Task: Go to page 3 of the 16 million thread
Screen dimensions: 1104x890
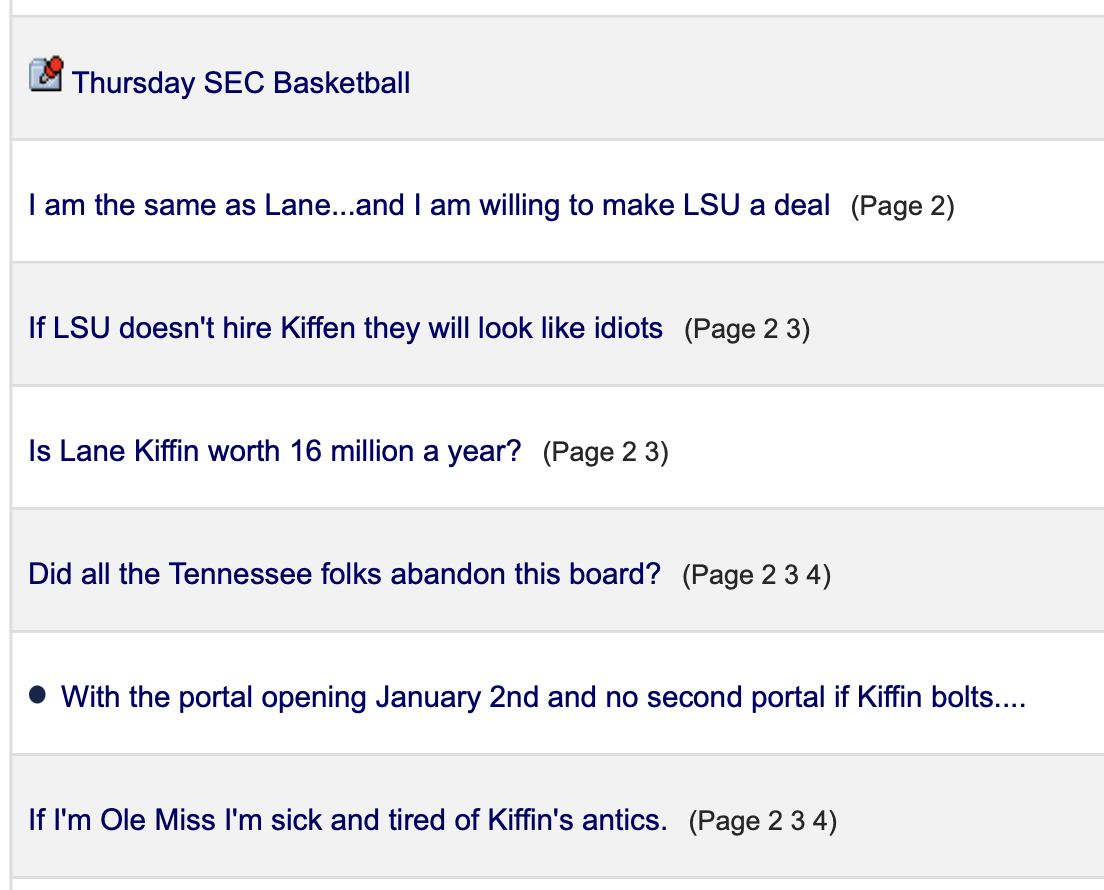Action: point(651,453)
